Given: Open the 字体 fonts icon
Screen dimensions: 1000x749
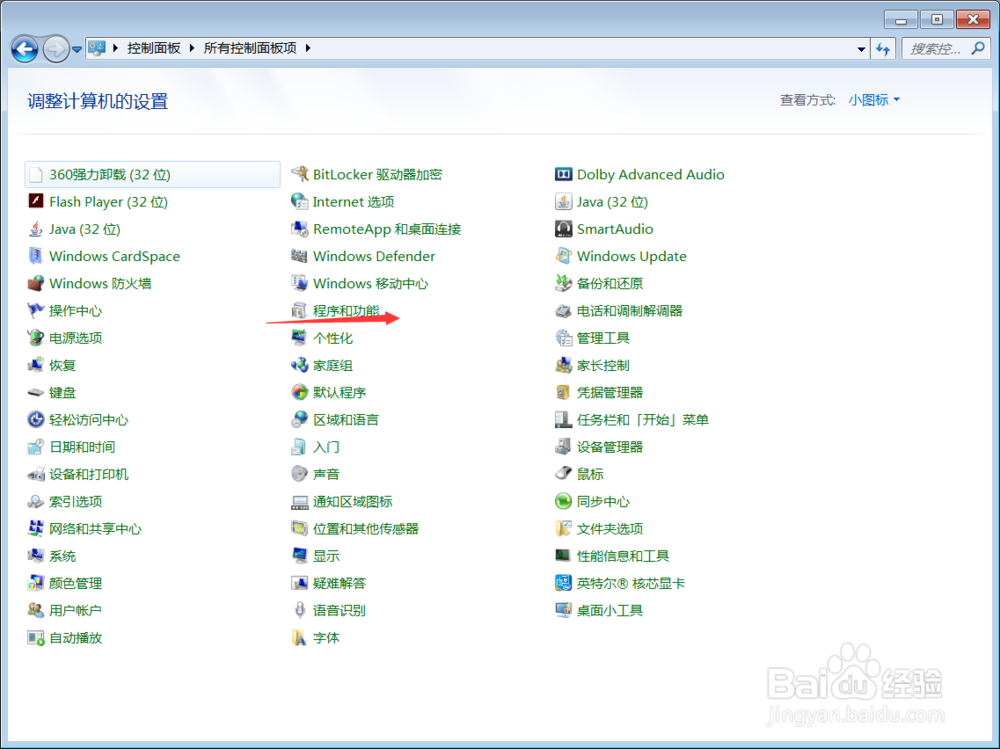Looking at the screenshot, I should pyautogui.click(x=300, y=637).
